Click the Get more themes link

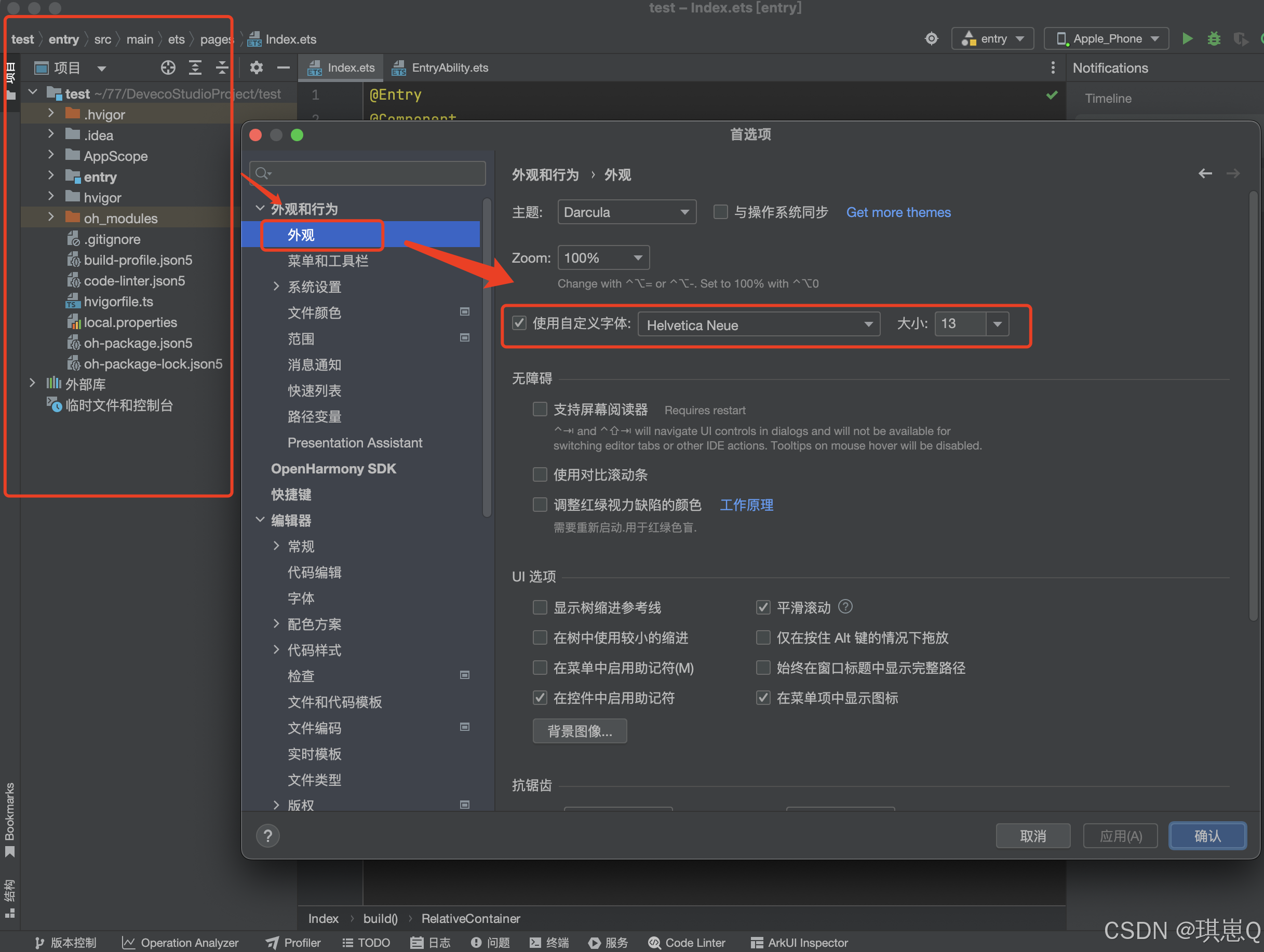(898, 212)
